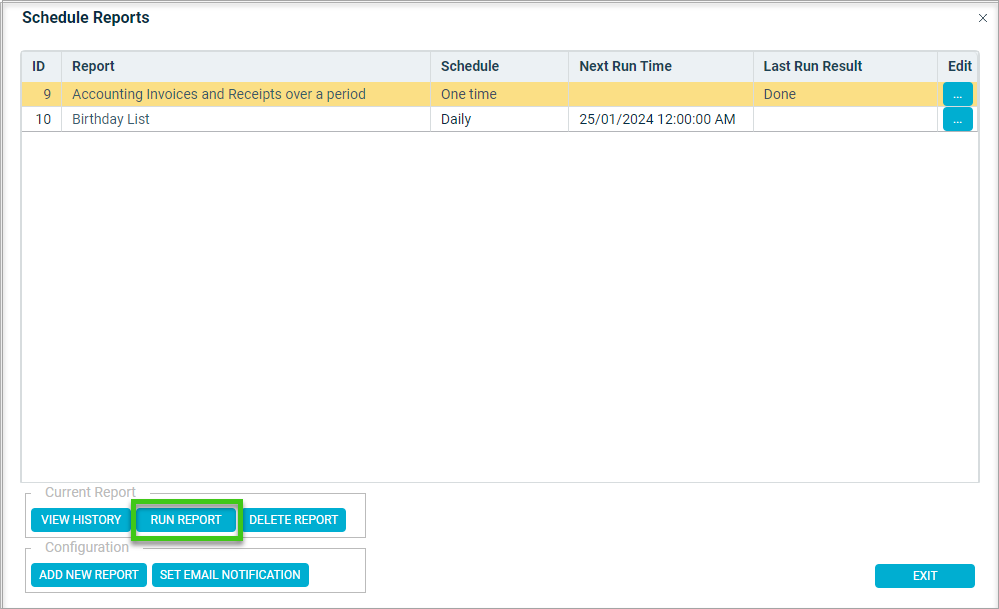Sort by the Last Run Result header
999x609 pixels.
click(845, 66)
